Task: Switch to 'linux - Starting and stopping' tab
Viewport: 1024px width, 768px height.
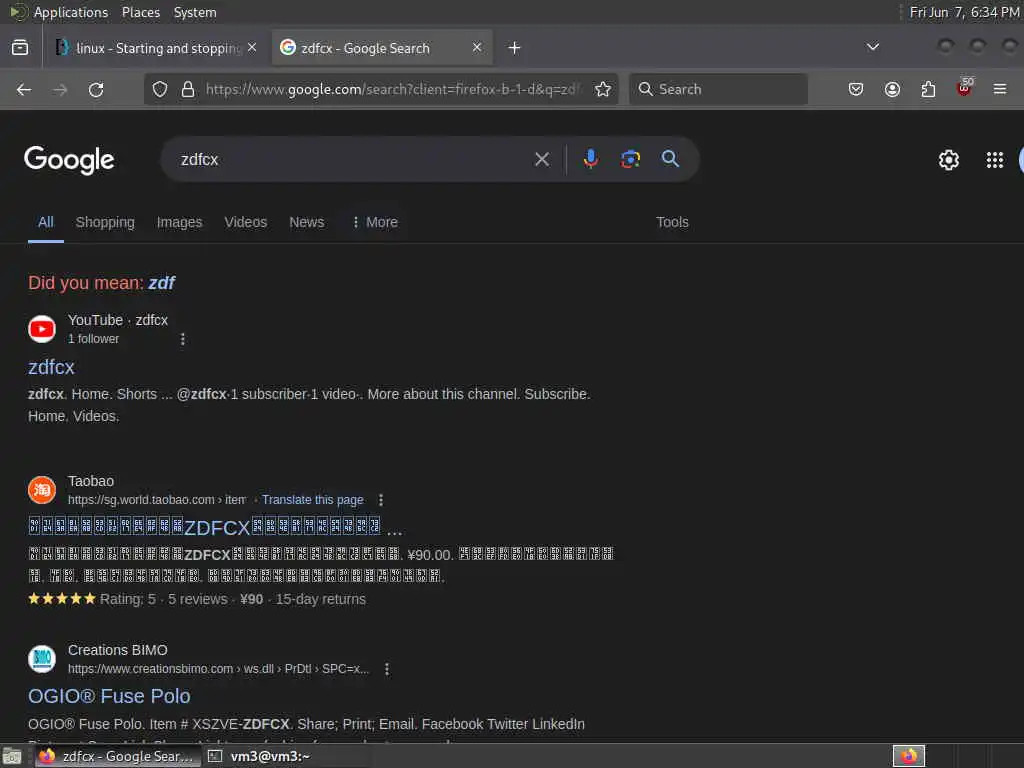Action: [157, 48]
